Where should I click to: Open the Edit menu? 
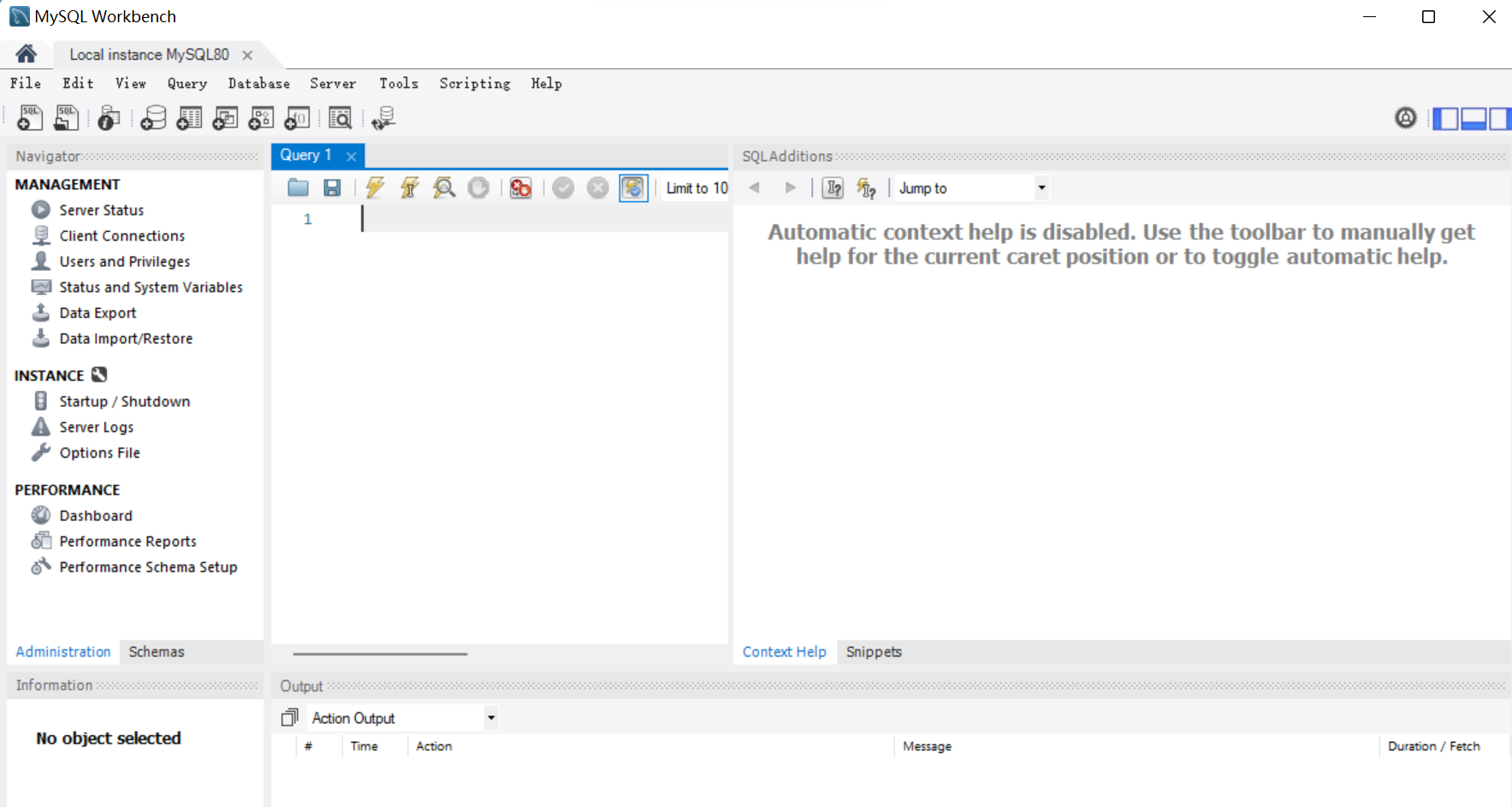(x=78, y=83)
